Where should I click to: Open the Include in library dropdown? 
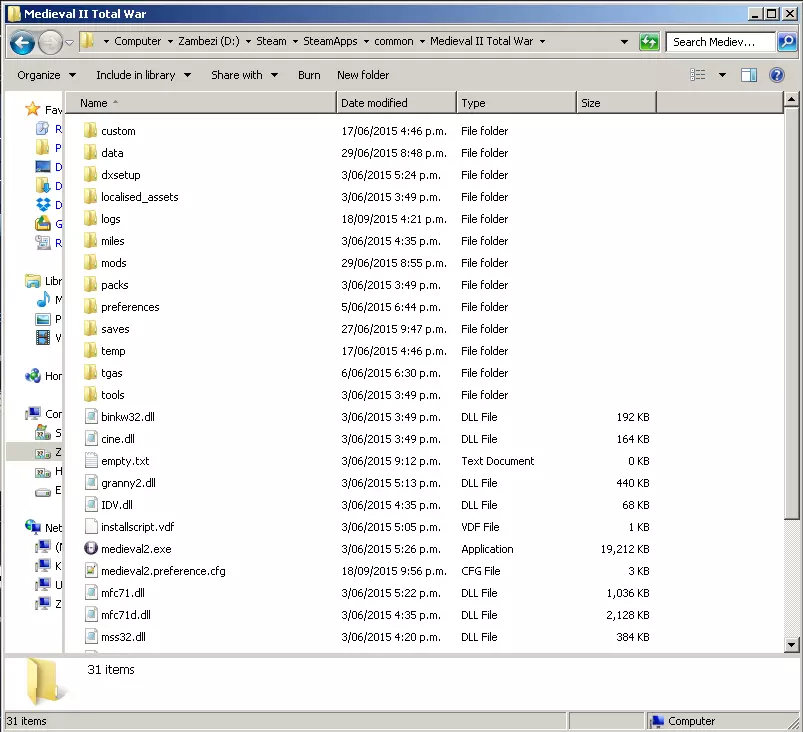[143, 75]
